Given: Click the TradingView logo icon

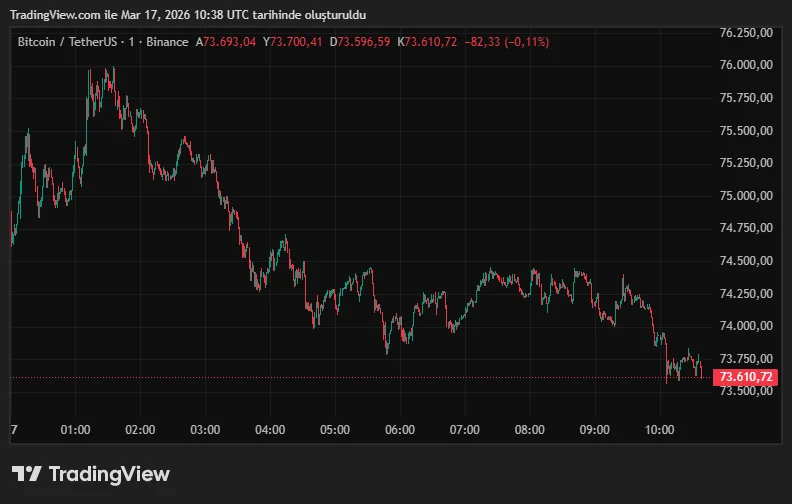Looking at the screenshot, I should pyautogui.click(x=26, y=474).
